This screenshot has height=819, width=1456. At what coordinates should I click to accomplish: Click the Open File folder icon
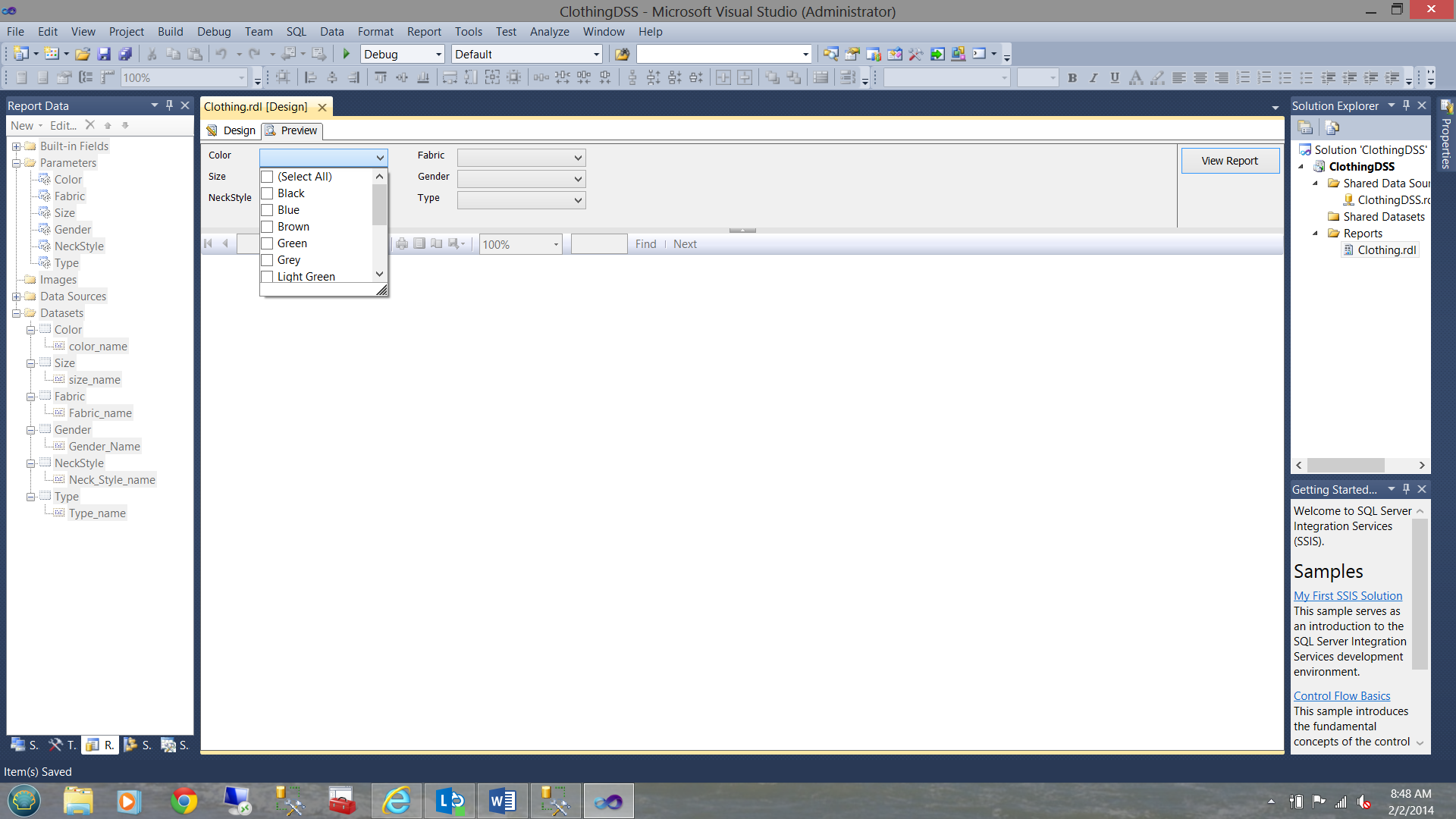click(83, 54)
